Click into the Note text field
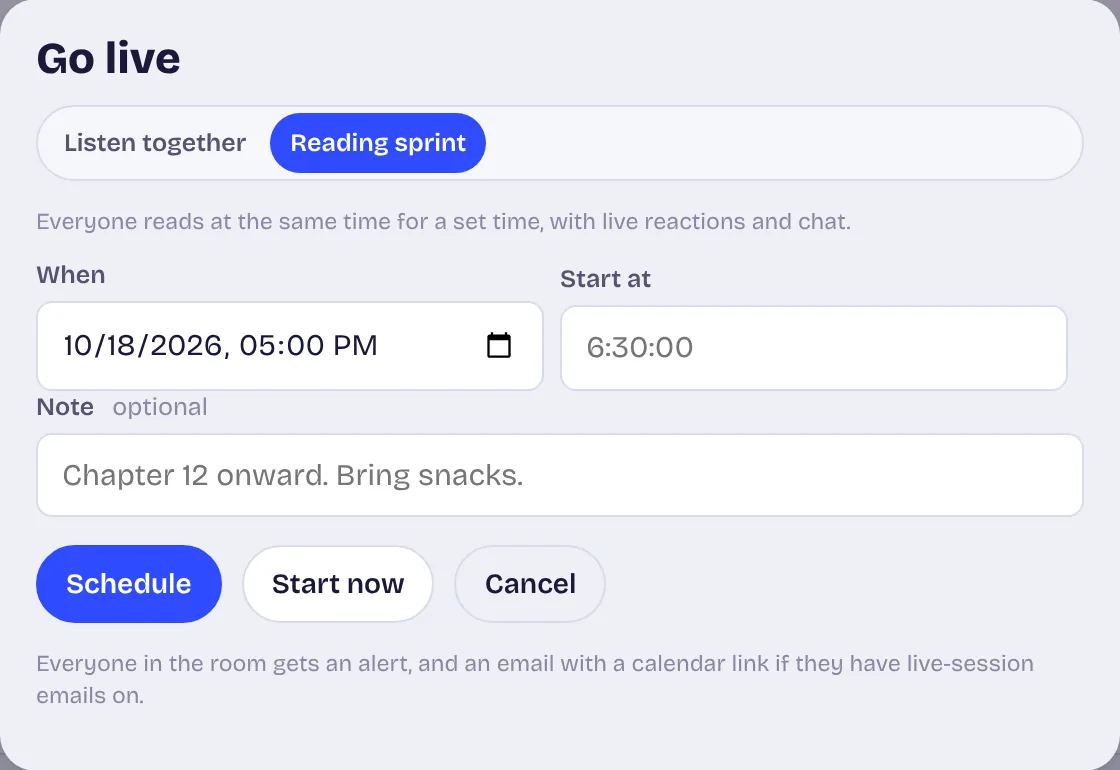The image size is (1120, 770). pyautogui.click(x=560, y=475)
